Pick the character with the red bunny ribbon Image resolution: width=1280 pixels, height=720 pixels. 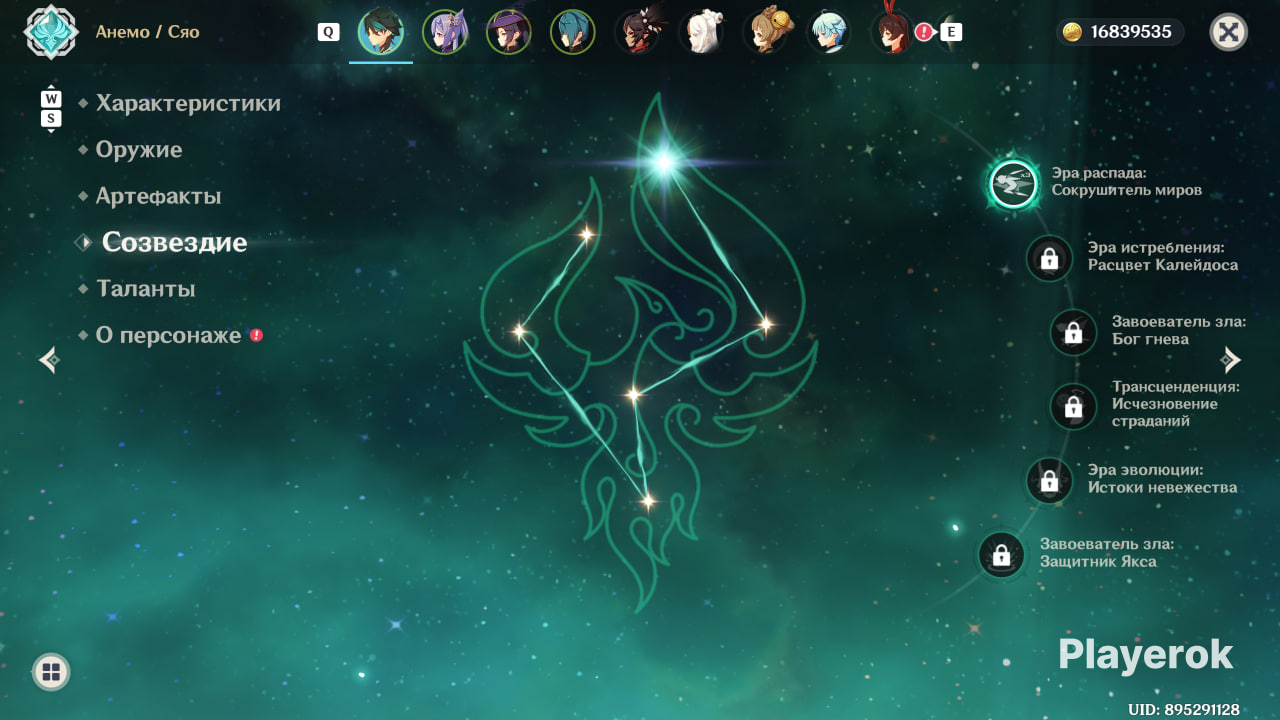pos(891,32)
